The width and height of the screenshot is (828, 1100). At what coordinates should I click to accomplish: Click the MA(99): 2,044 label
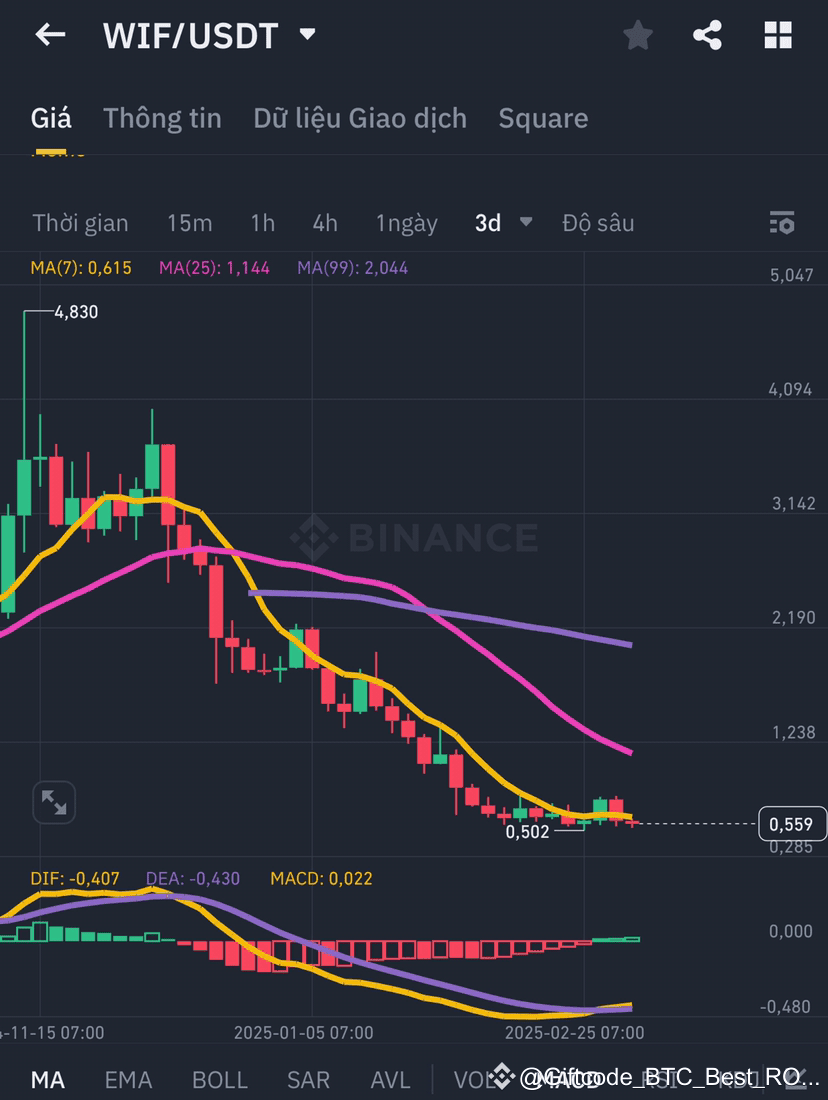click(352, 267)
